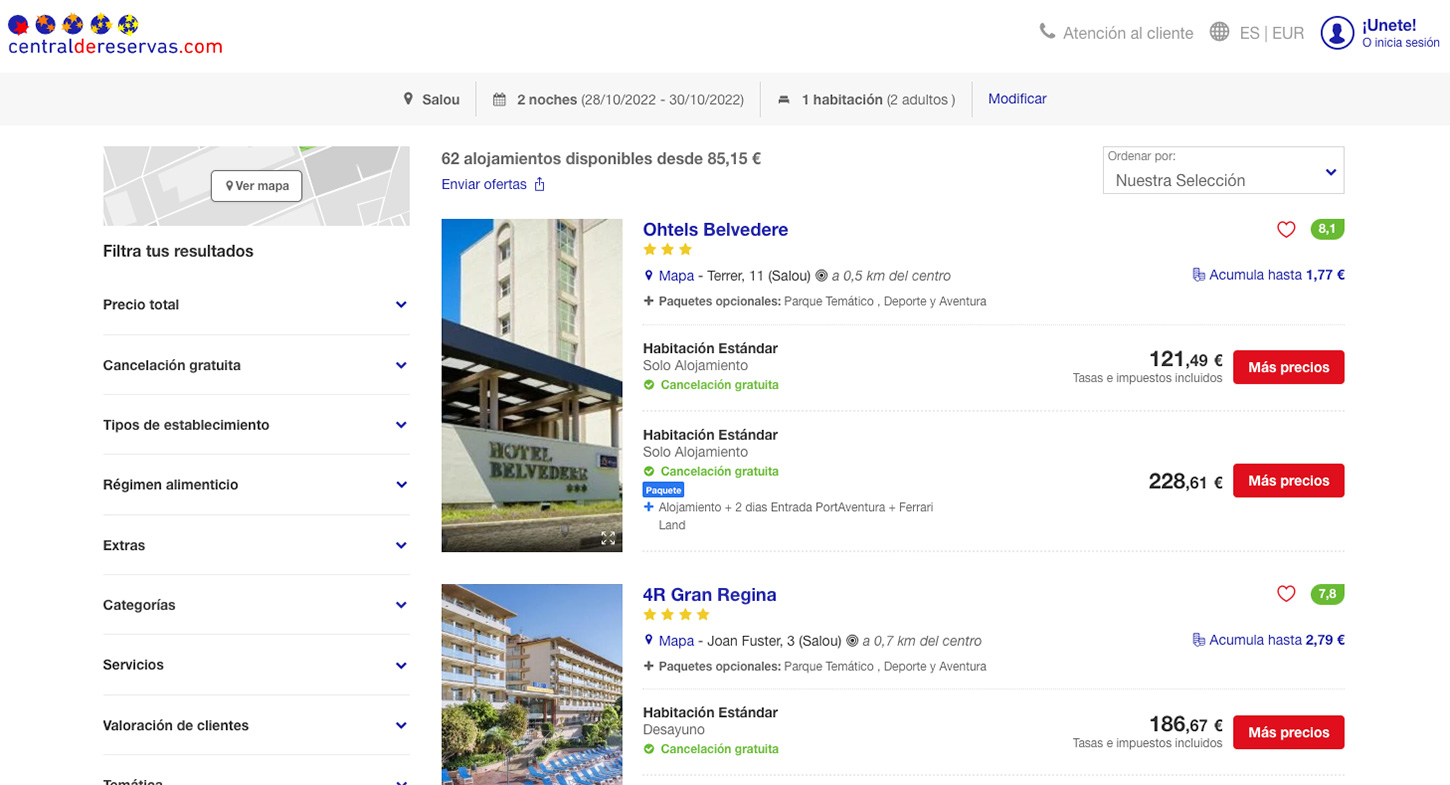Click the calendar icon beside 2 noches
This screenshot has height=785, width=1450.
click(499, 99)
